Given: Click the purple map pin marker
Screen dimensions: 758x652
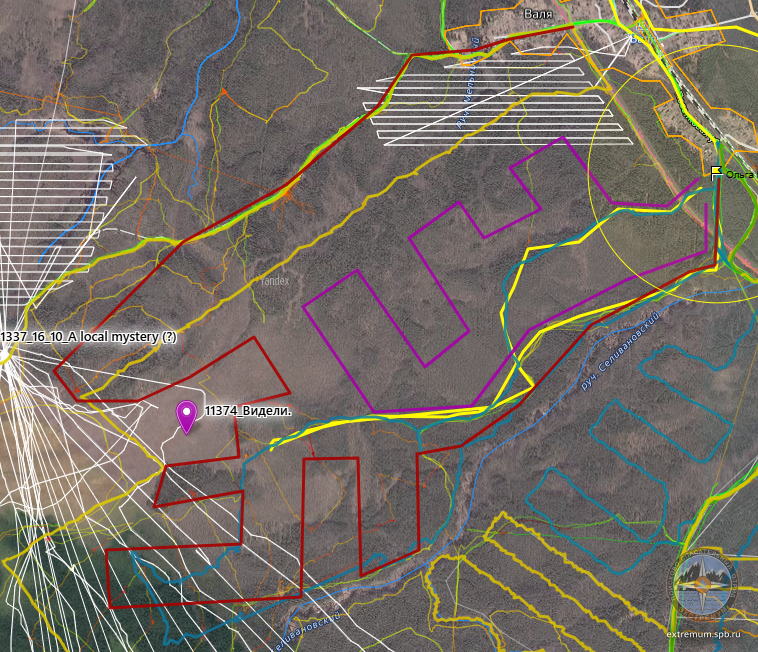Looking at the screenshot, I should coord(186,415).
